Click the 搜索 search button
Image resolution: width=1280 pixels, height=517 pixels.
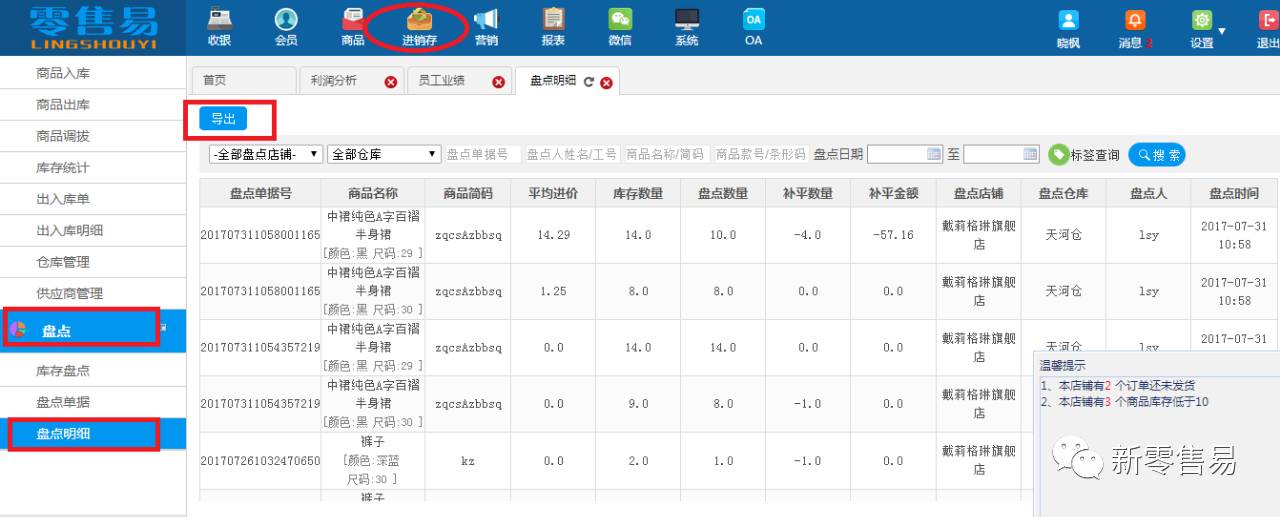click(x=1157, y=155)
